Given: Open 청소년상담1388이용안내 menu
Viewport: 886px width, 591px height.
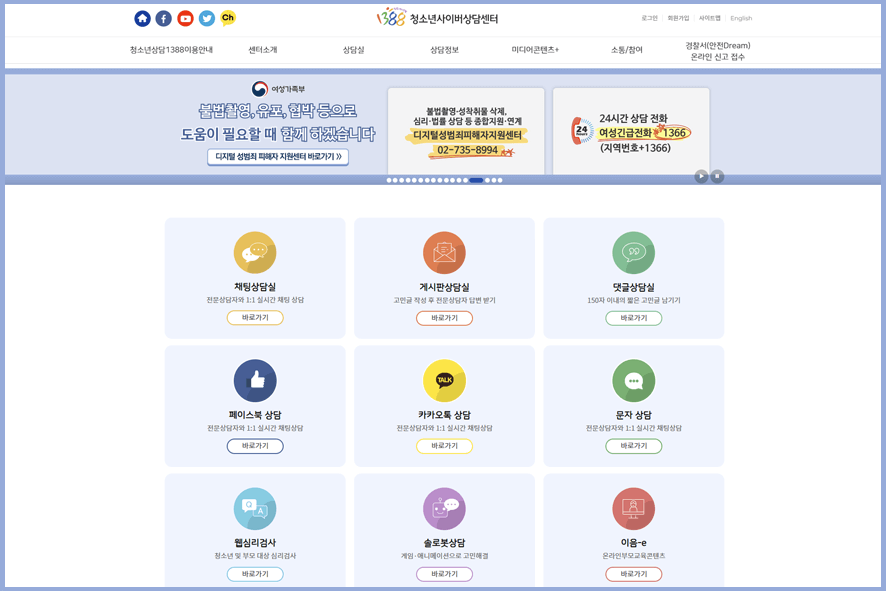Looking at the screenshot, I should (x=171, y=50).
